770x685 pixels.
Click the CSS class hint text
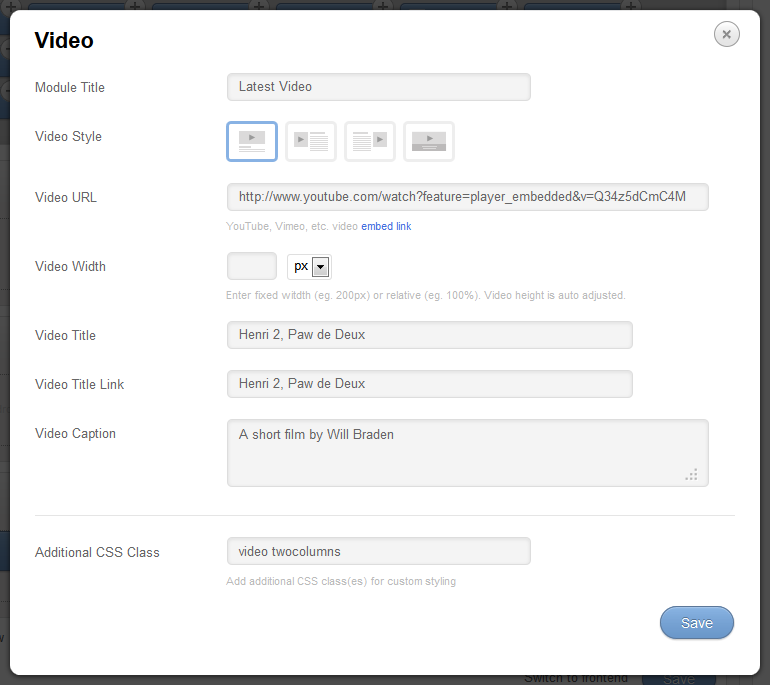(341, 581)
